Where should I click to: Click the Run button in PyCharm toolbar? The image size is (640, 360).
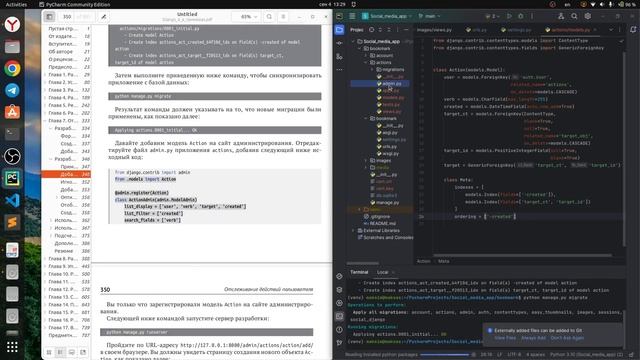(509, 16)
